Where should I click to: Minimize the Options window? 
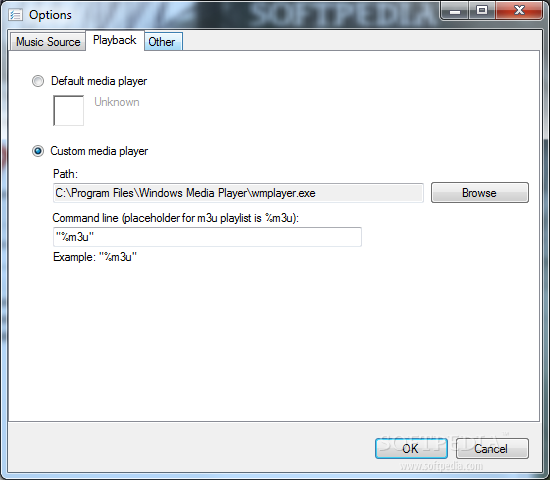[x=455, y=11]
